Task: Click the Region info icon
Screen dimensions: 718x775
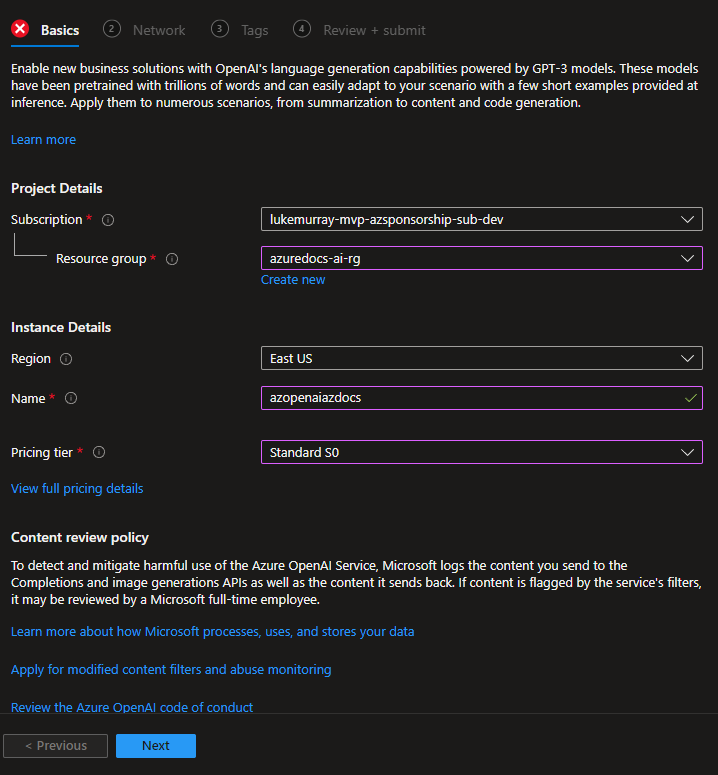Action: (x=66, y=359)
